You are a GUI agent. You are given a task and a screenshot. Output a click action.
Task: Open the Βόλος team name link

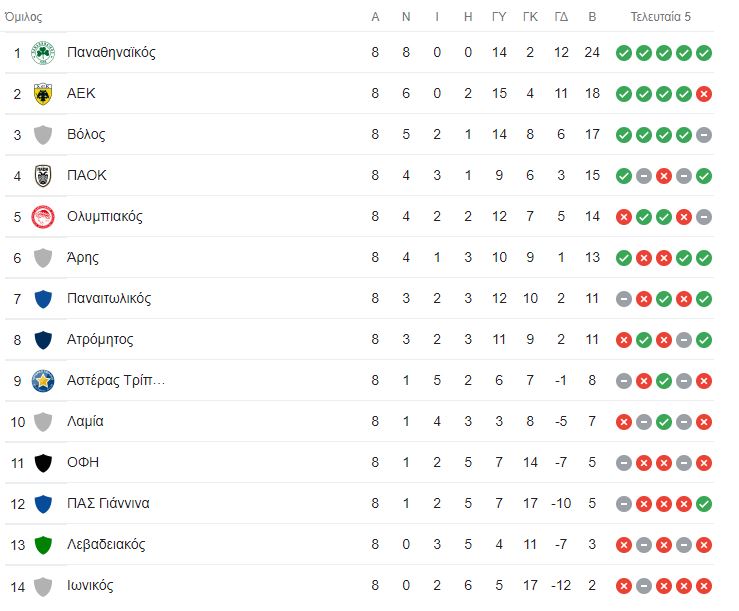tap(86, 134)
